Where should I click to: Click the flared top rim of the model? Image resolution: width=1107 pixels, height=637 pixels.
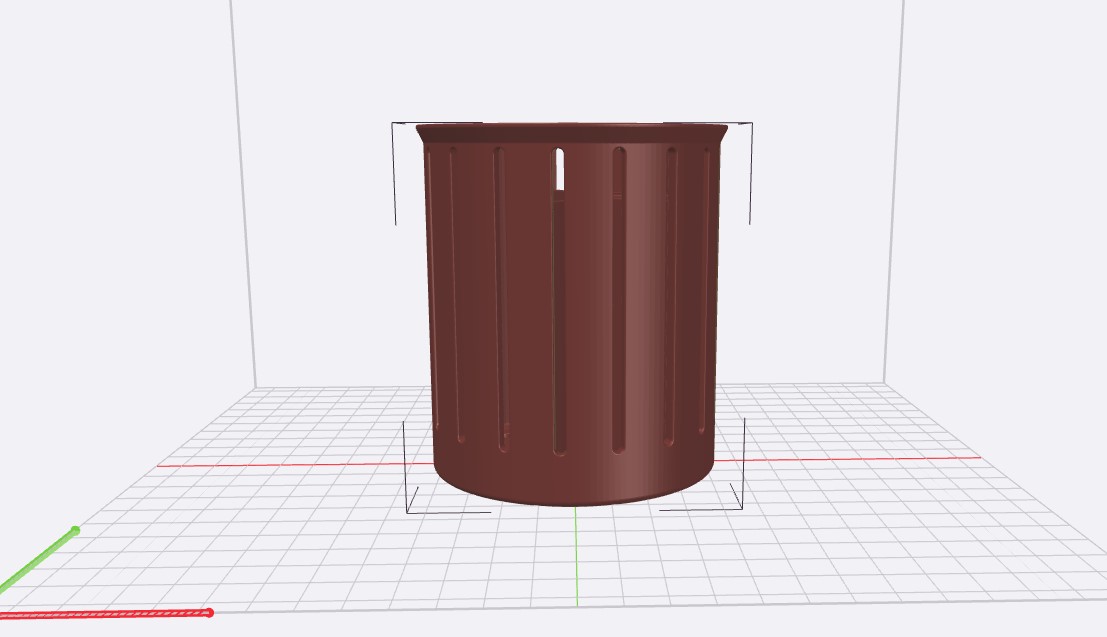coord(572,133)
